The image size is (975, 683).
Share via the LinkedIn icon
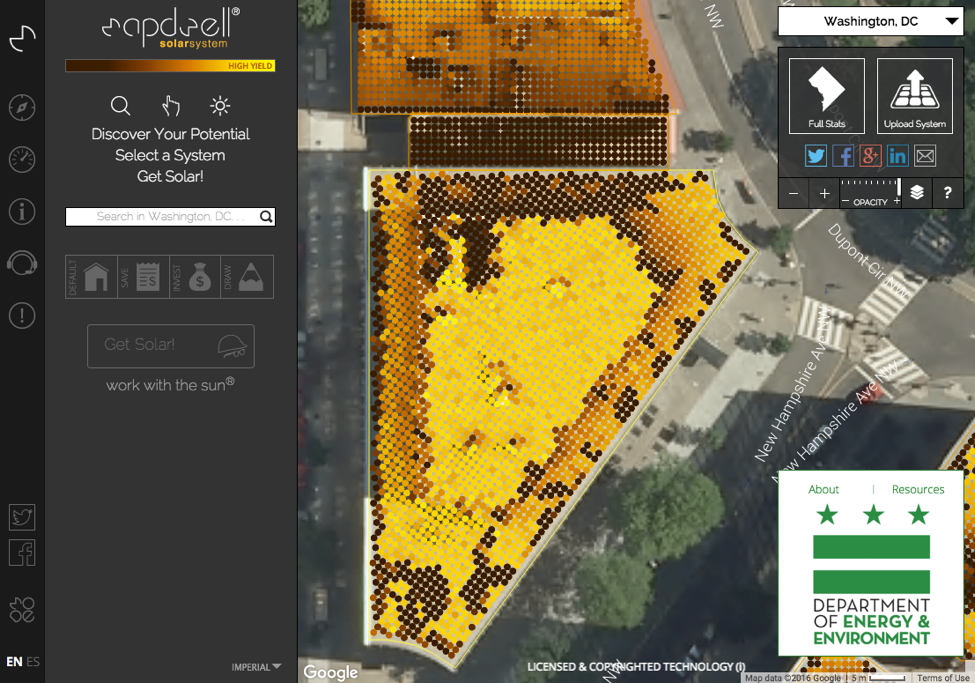pos(897,156)
